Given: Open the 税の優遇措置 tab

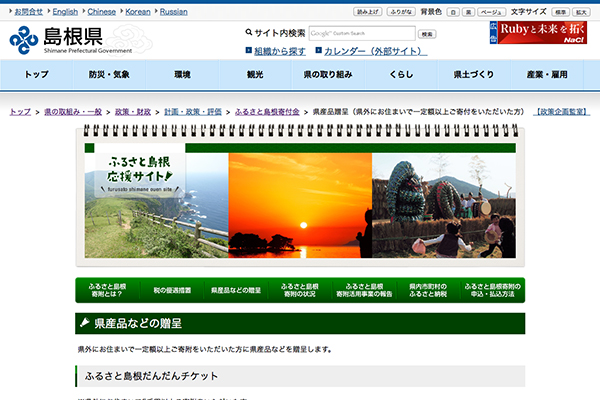Looking at the screenshot, I should [172, 290].
